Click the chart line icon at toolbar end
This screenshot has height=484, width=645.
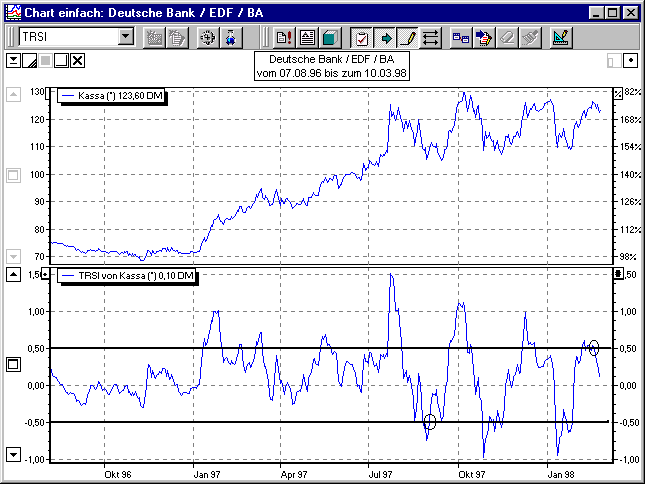(560, 37)
